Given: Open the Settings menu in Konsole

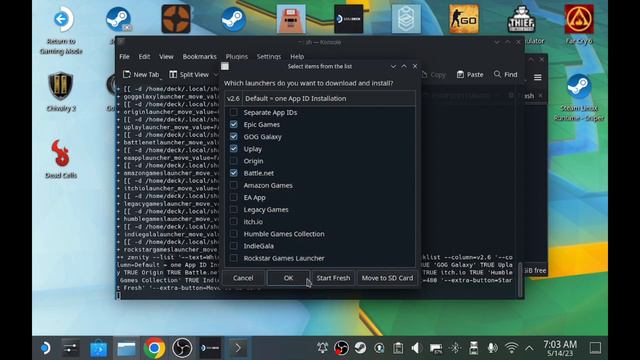Looking at the screenshot, I should 269,56.
